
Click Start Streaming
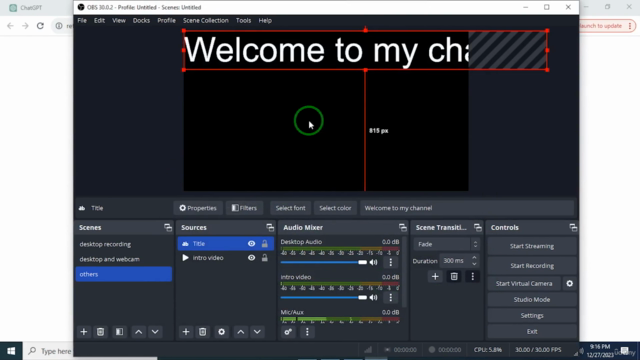click(x=532, y=246)
